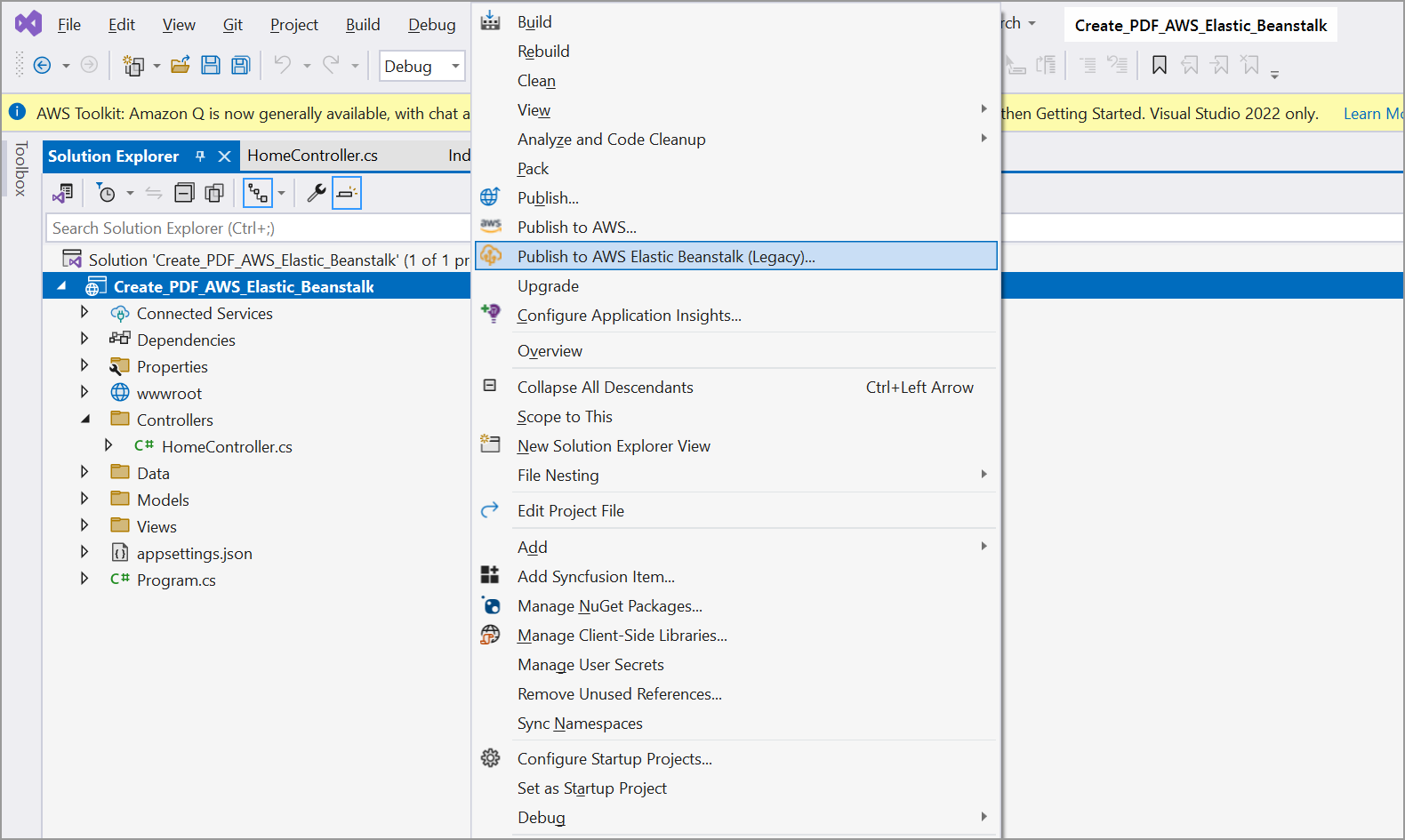Switch to the HomeController.cs tab
Screen dimensions: 1405x840
pos(313,156)
